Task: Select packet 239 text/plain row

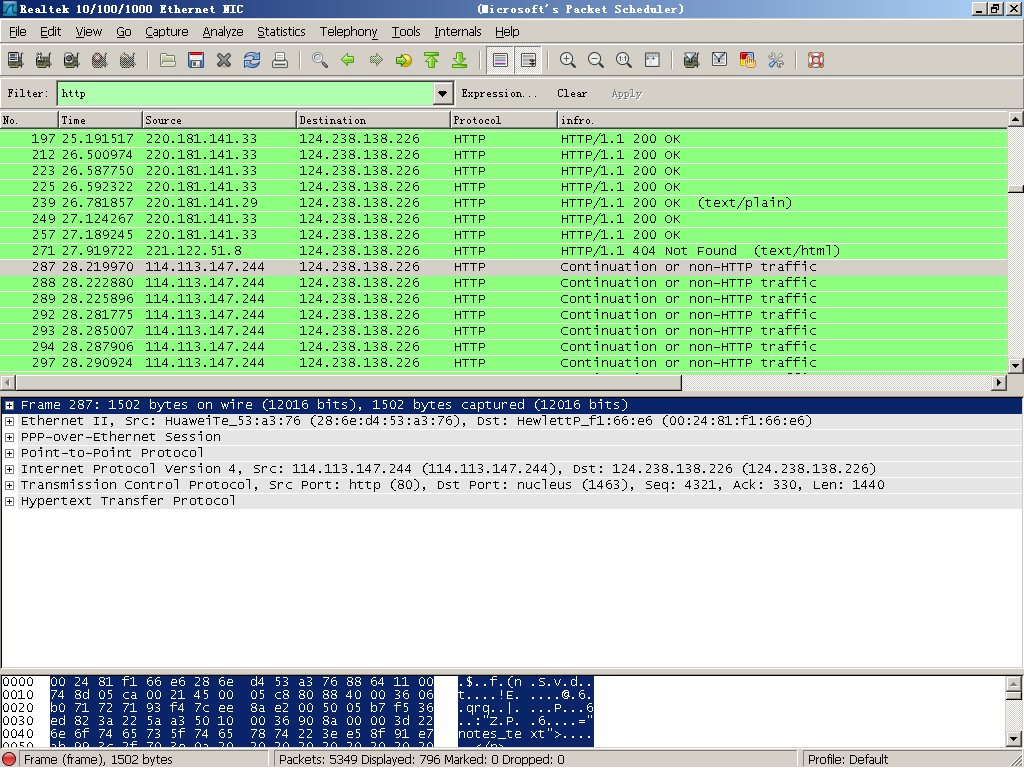Action: coord(504,202)
